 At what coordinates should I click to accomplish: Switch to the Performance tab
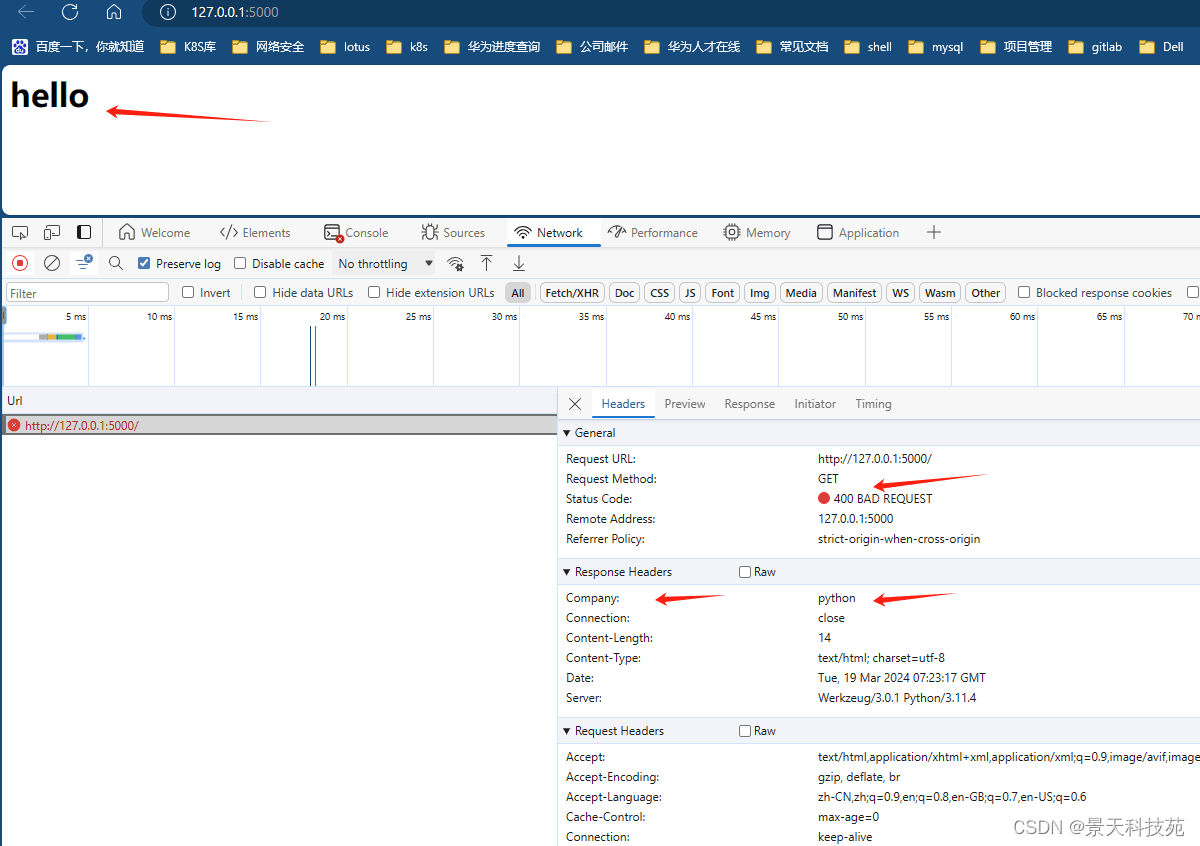tap(653, 232)
